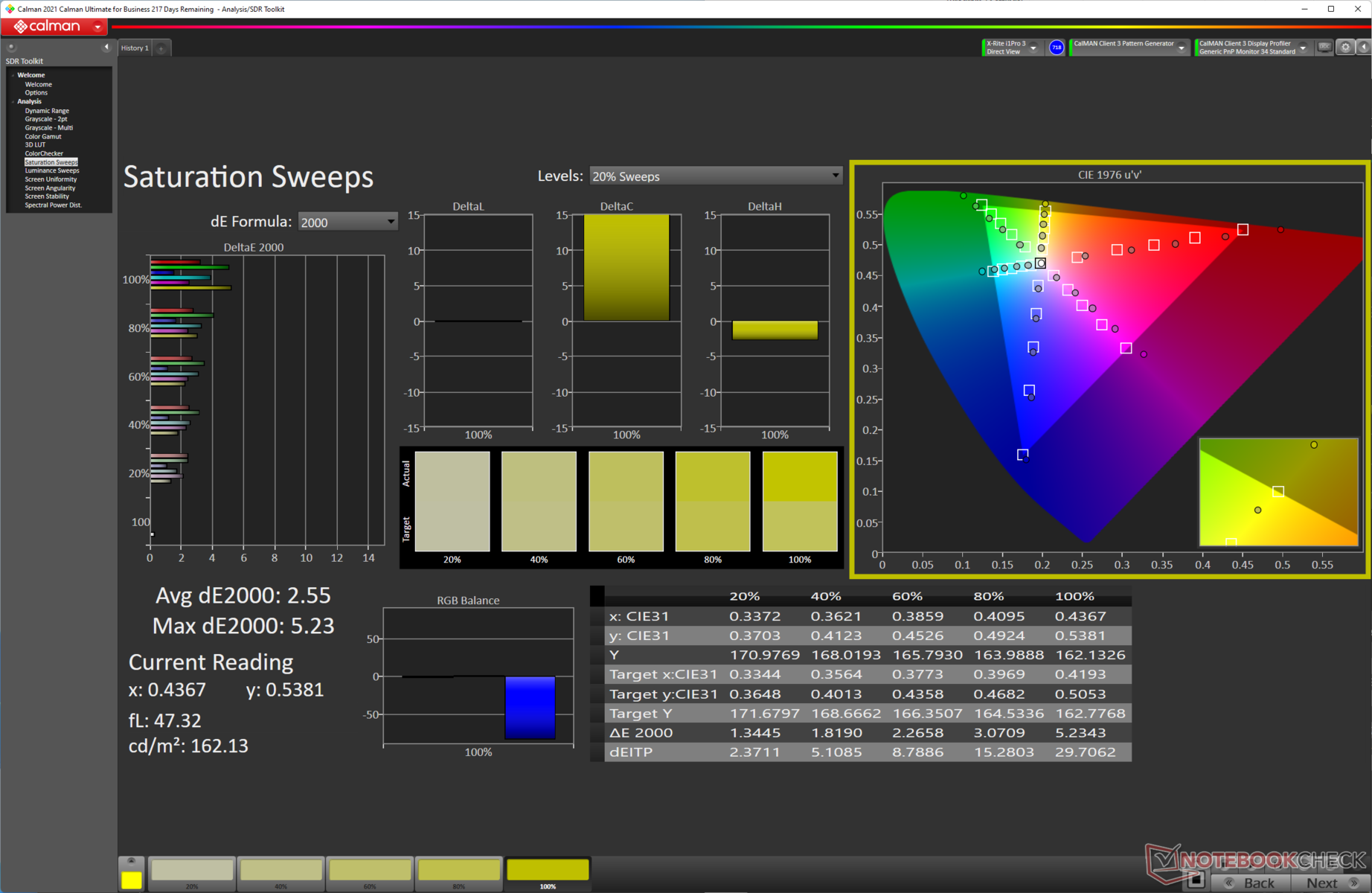Expand the X-Rite i1Pro 3 meter dropdown

[x=1033, y=48]
